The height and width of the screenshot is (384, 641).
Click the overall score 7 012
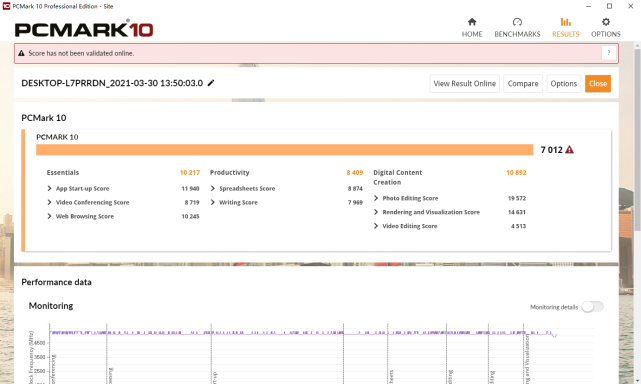pos(551,150)
